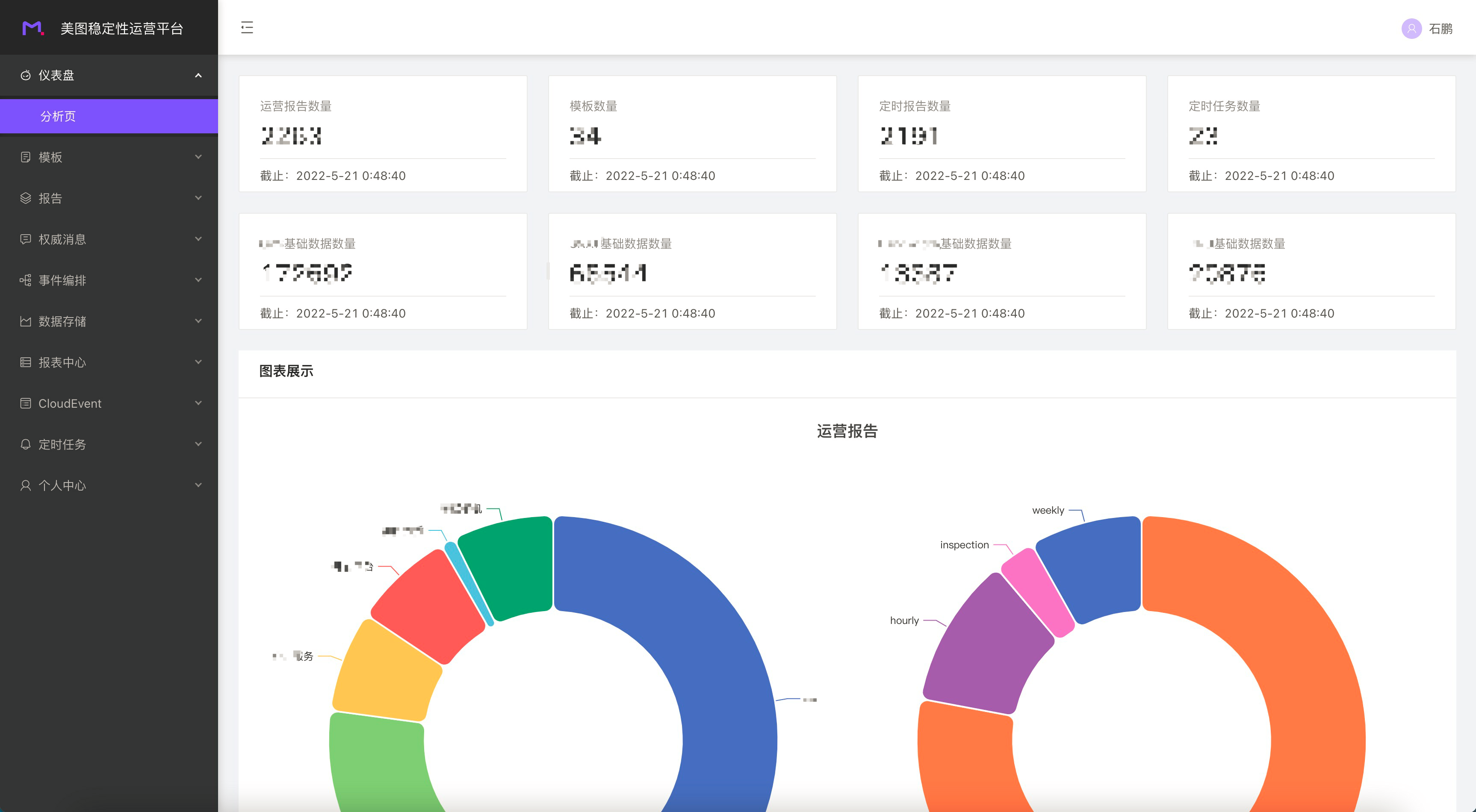
Task: Expand the 权威消息 menu chevron
Action: point(198,239)
